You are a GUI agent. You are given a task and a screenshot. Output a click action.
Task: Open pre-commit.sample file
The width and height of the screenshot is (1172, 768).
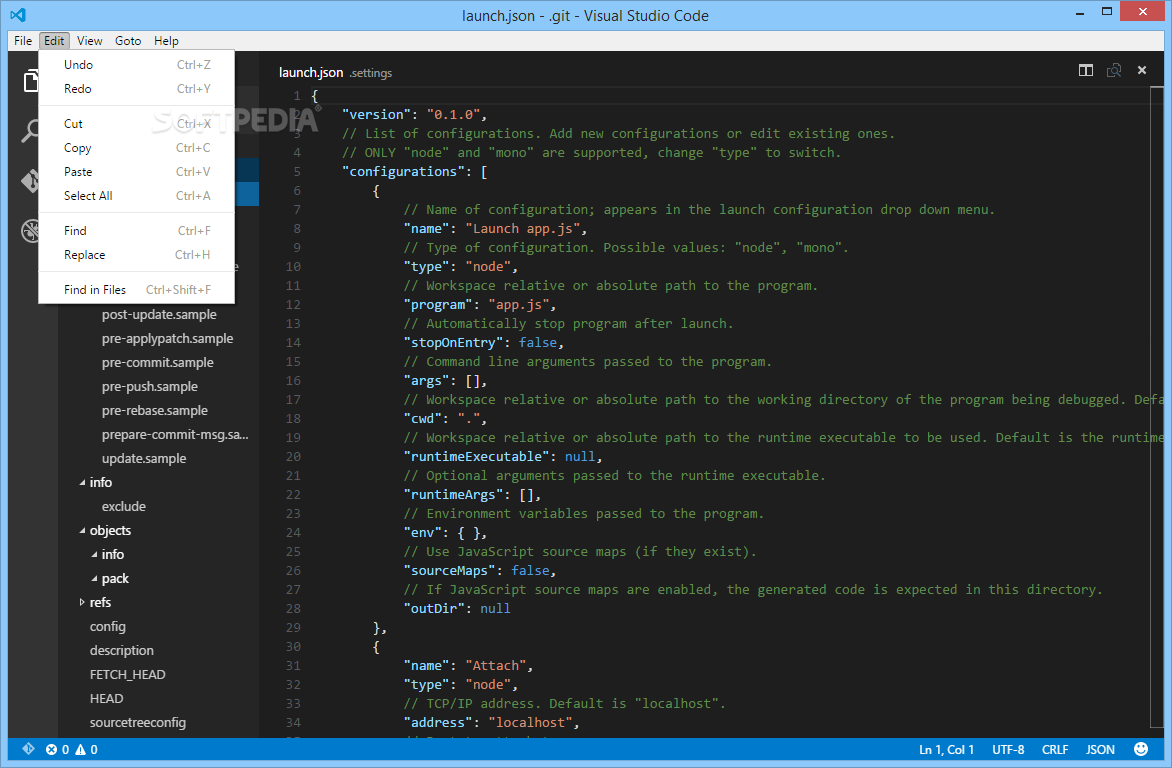(158, 363)
